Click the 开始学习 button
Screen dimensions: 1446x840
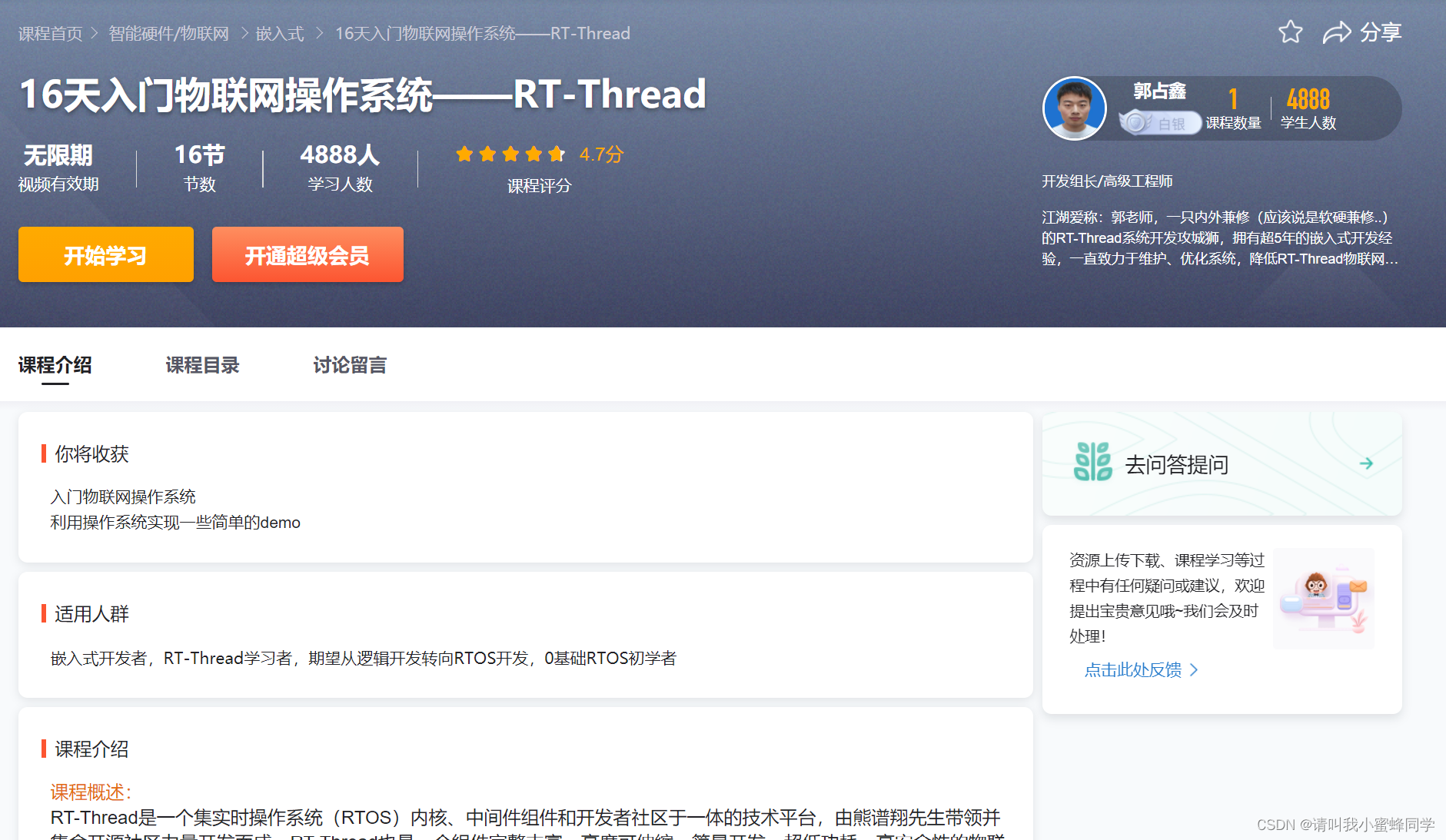106,254
